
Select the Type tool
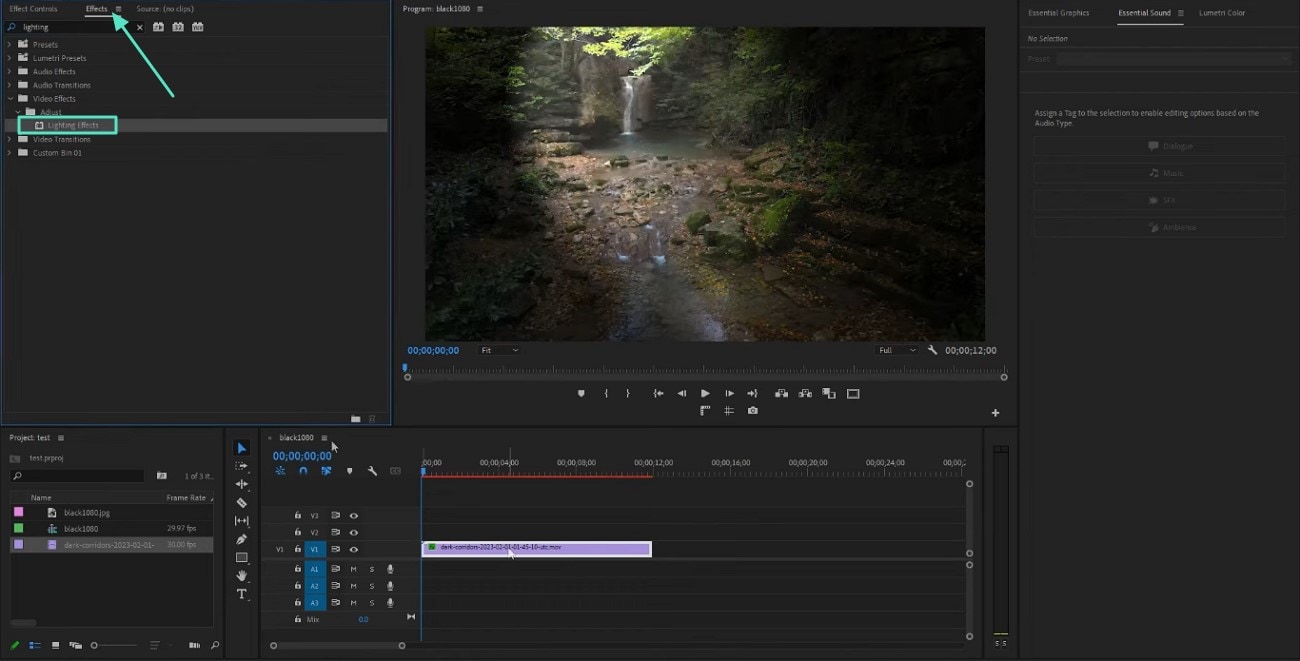coord(241,594)
